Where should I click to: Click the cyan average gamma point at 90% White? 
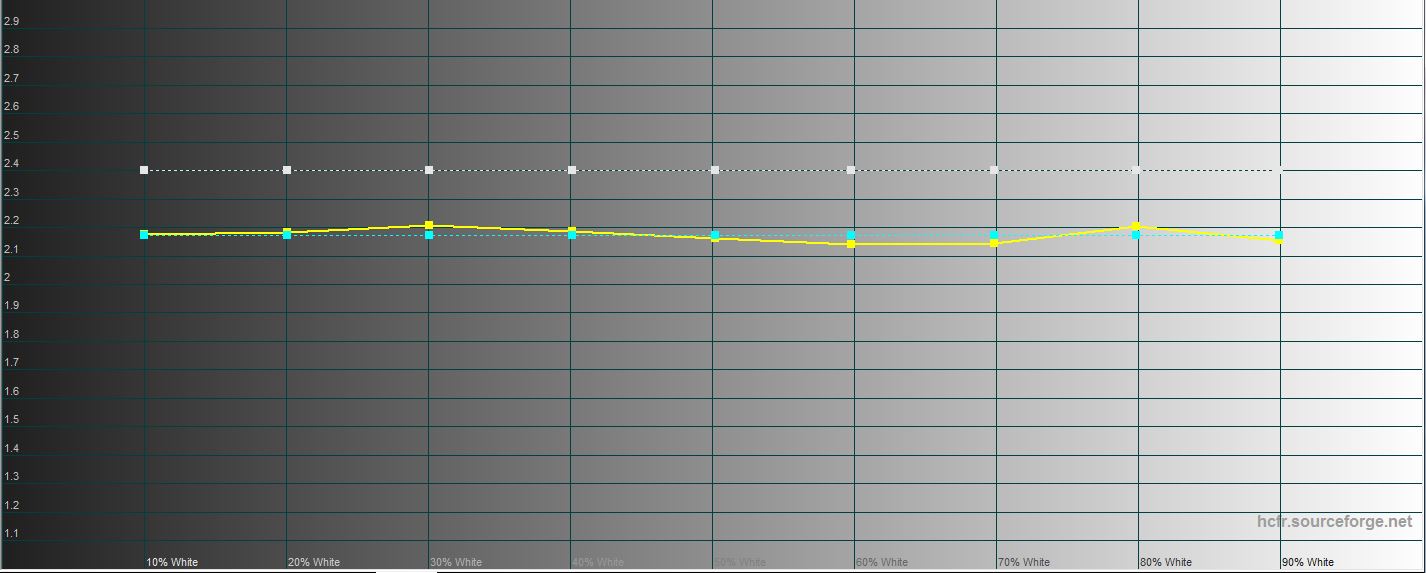(x=1279, y=235)
